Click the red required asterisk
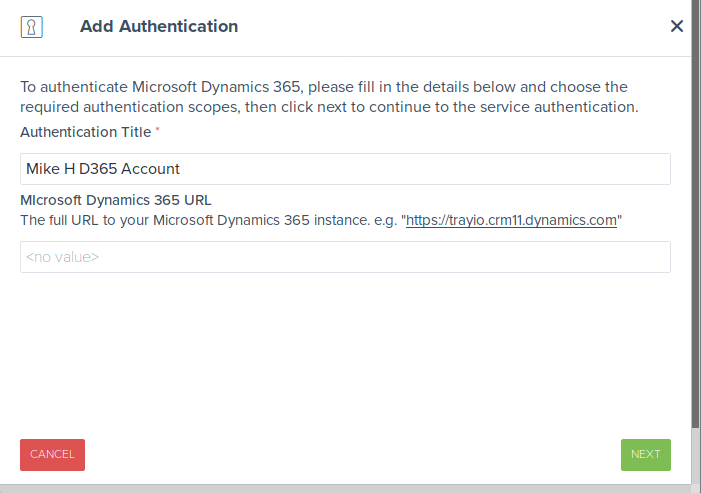 (157, 131)
